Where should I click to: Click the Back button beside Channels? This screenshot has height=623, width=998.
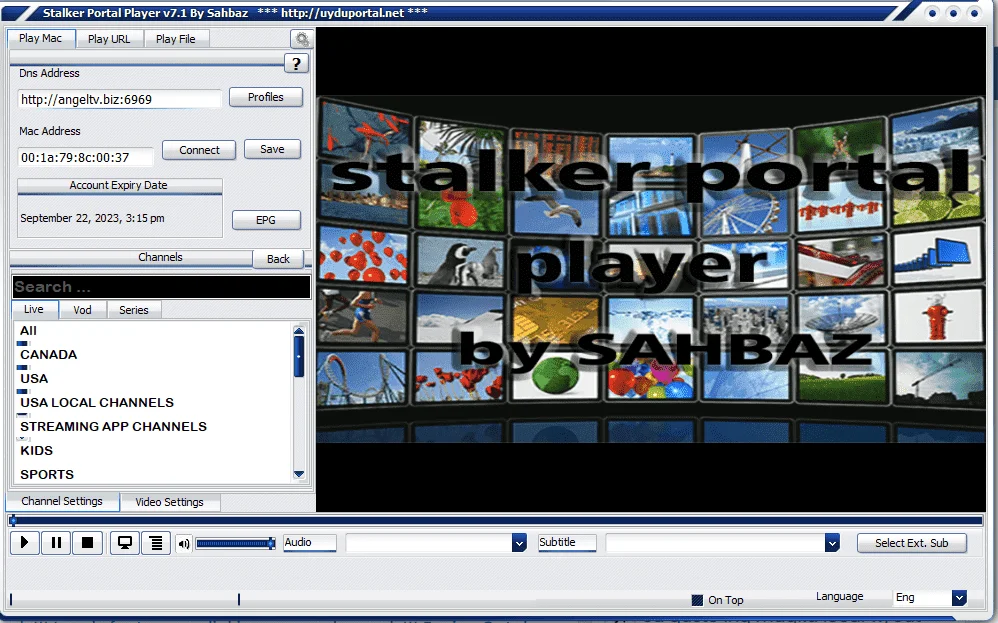[278, 259]
